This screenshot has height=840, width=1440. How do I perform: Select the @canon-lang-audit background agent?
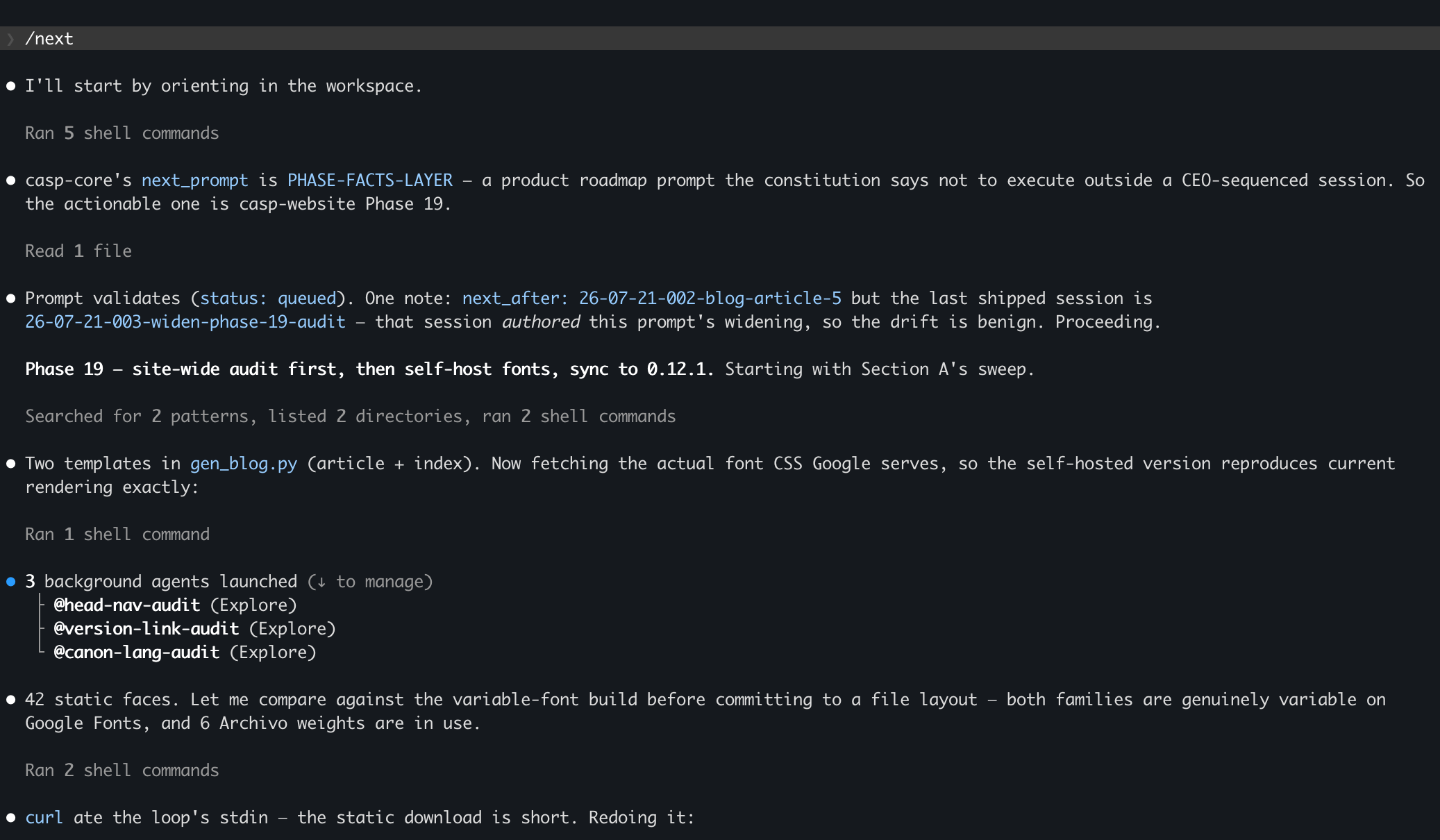[x=137, y=652]
